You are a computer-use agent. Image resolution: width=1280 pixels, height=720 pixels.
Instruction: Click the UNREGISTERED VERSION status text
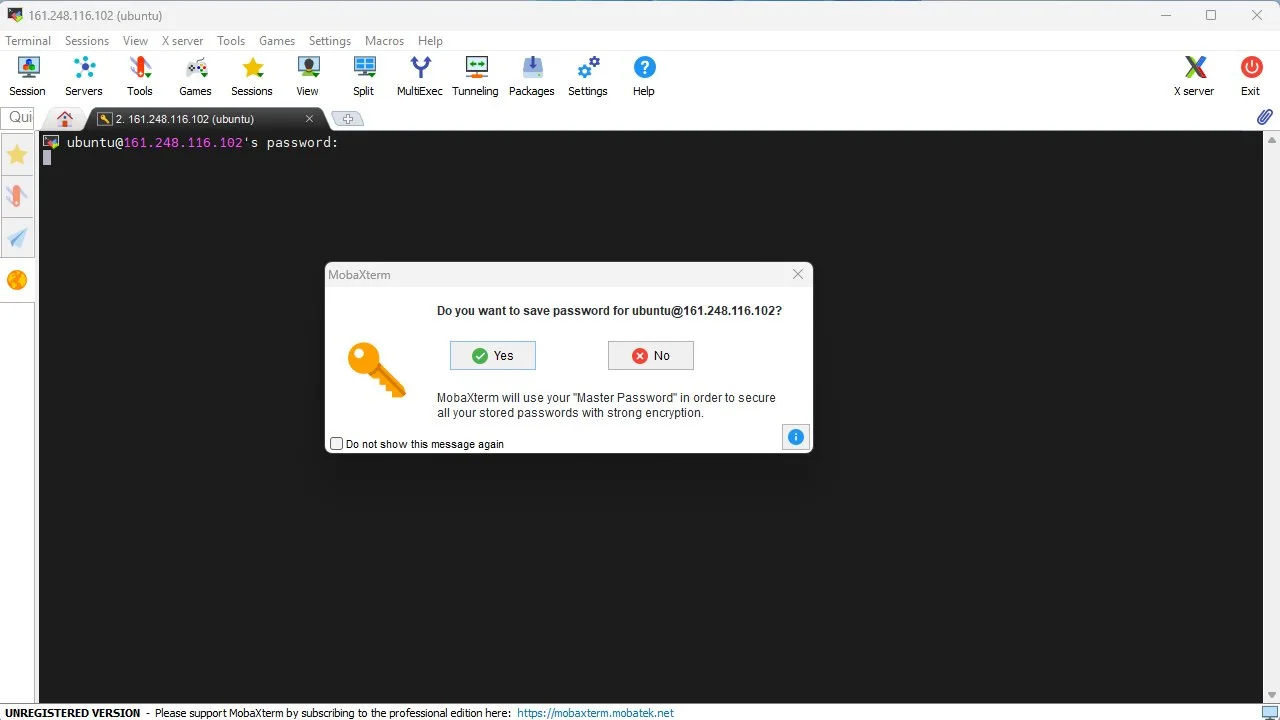(x=73, y=713)
